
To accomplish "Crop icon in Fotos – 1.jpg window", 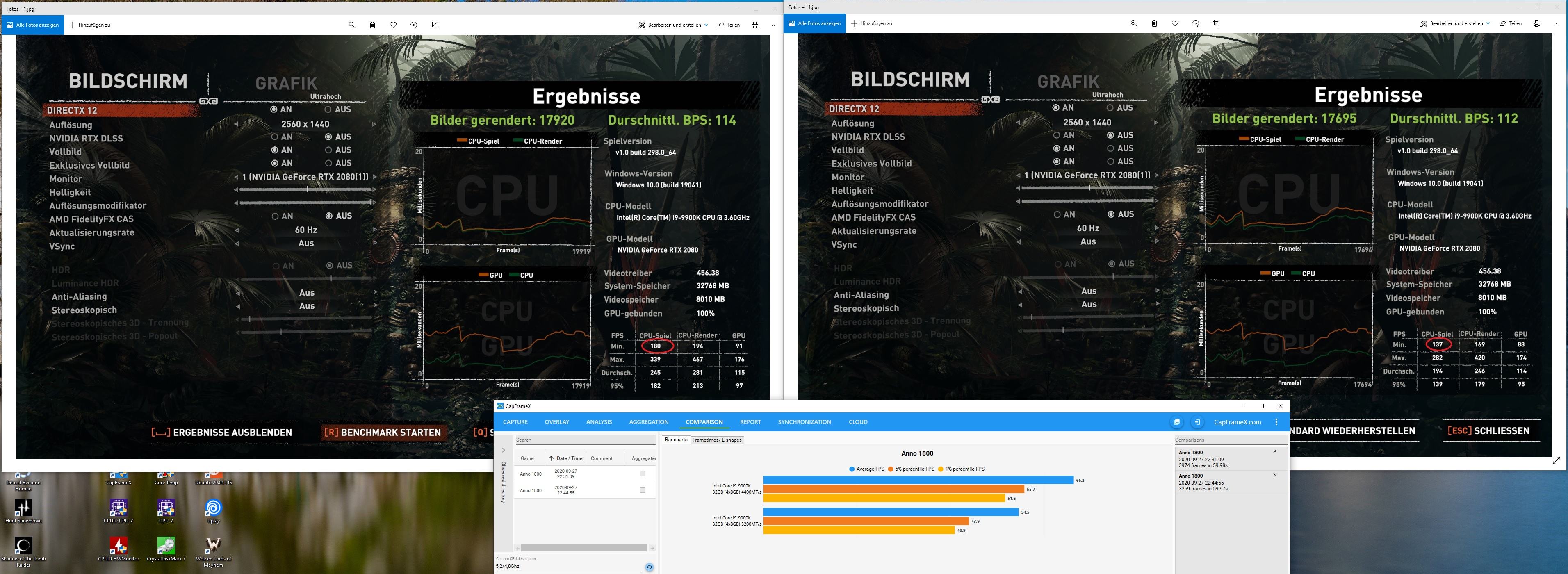I will point(434,25).
